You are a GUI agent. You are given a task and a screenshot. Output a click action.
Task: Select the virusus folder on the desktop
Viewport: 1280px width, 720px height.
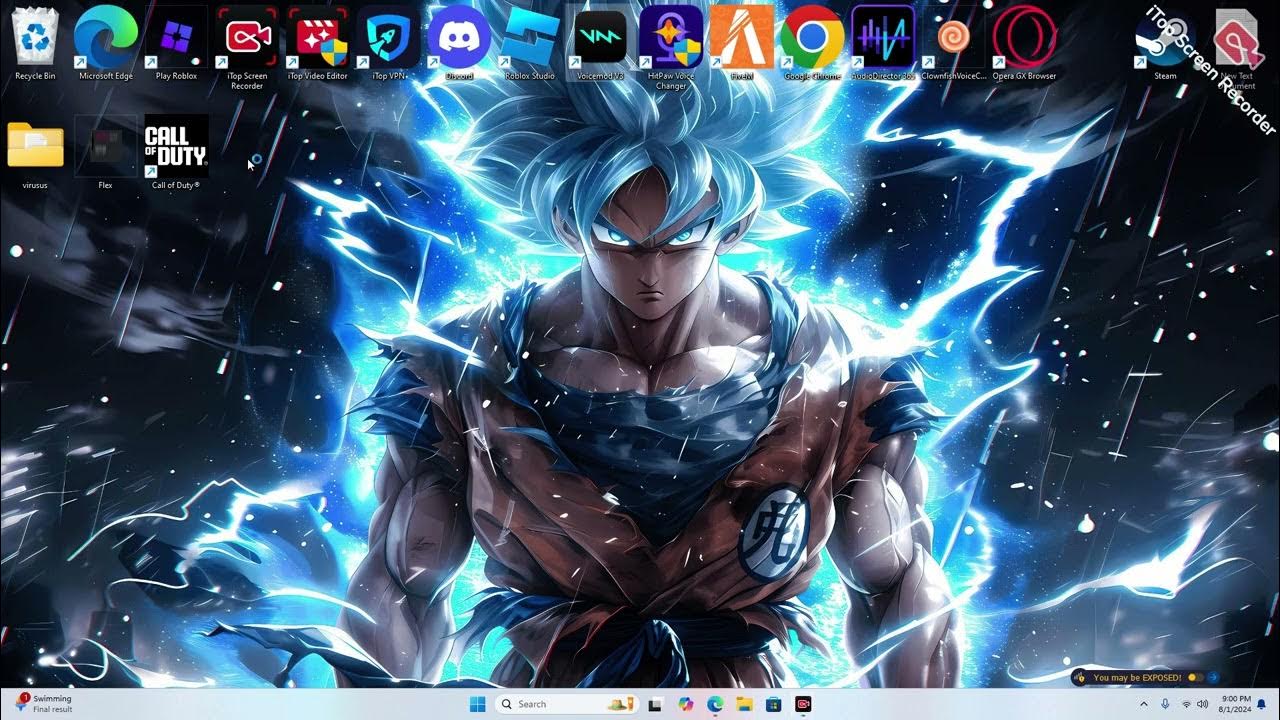pyautogui.click(x=35, y=154)
